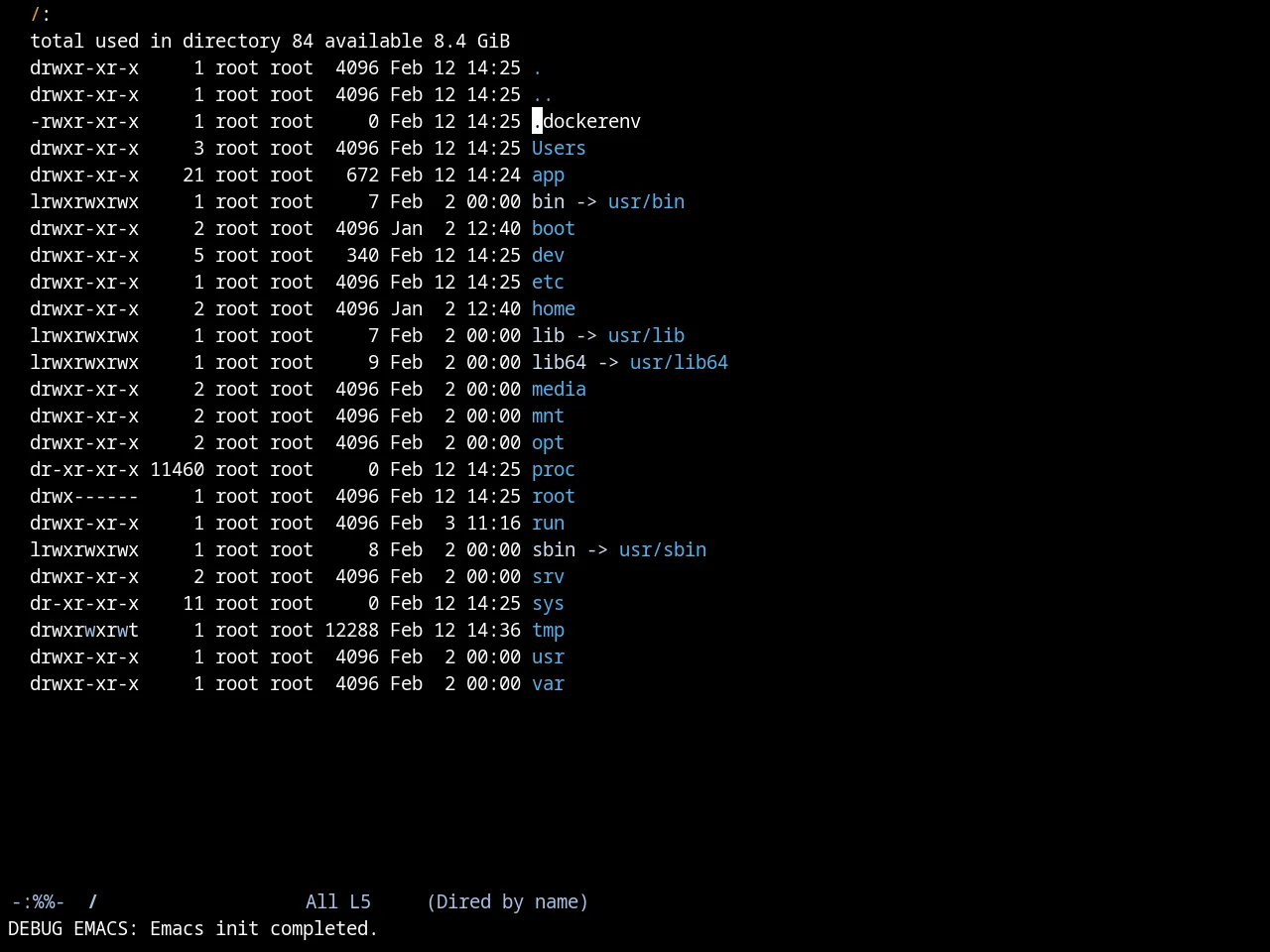Screen dimensions: 1270x952
Task: Select the media directory
Action: 559,389
